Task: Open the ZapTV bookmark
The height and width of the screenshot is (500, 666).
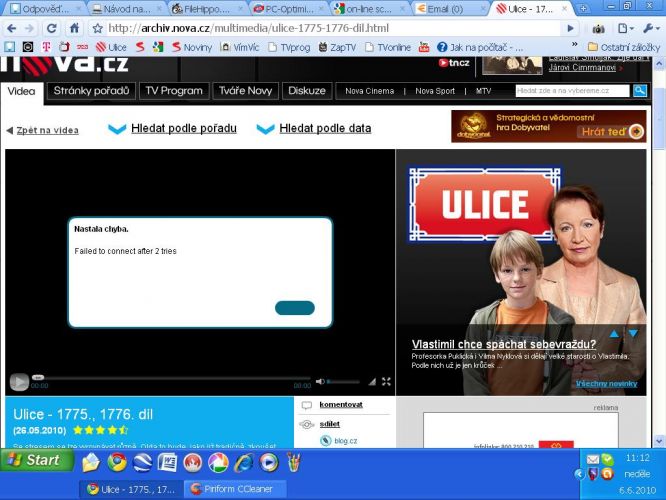Action: coord(337,47)
